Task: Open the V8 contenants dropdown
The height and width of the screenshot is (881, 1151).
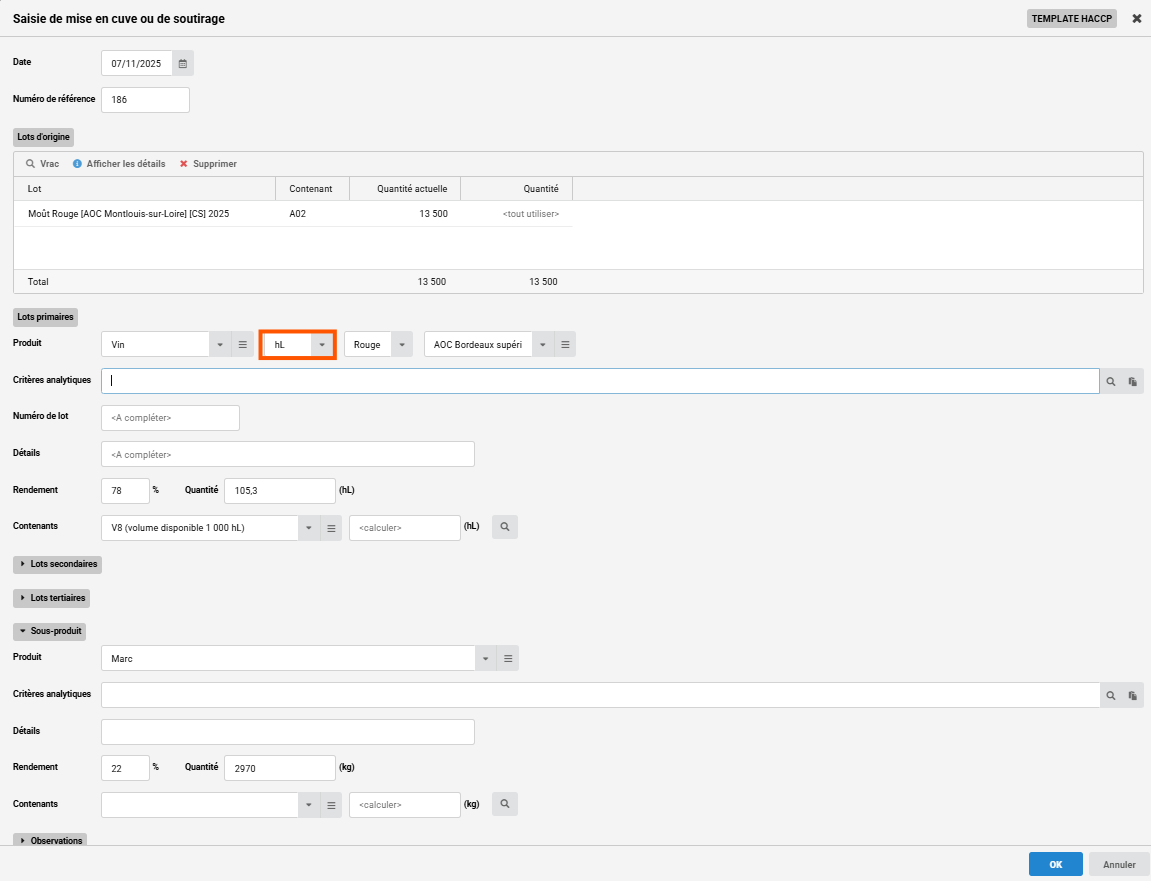Action: pos(309,528)
